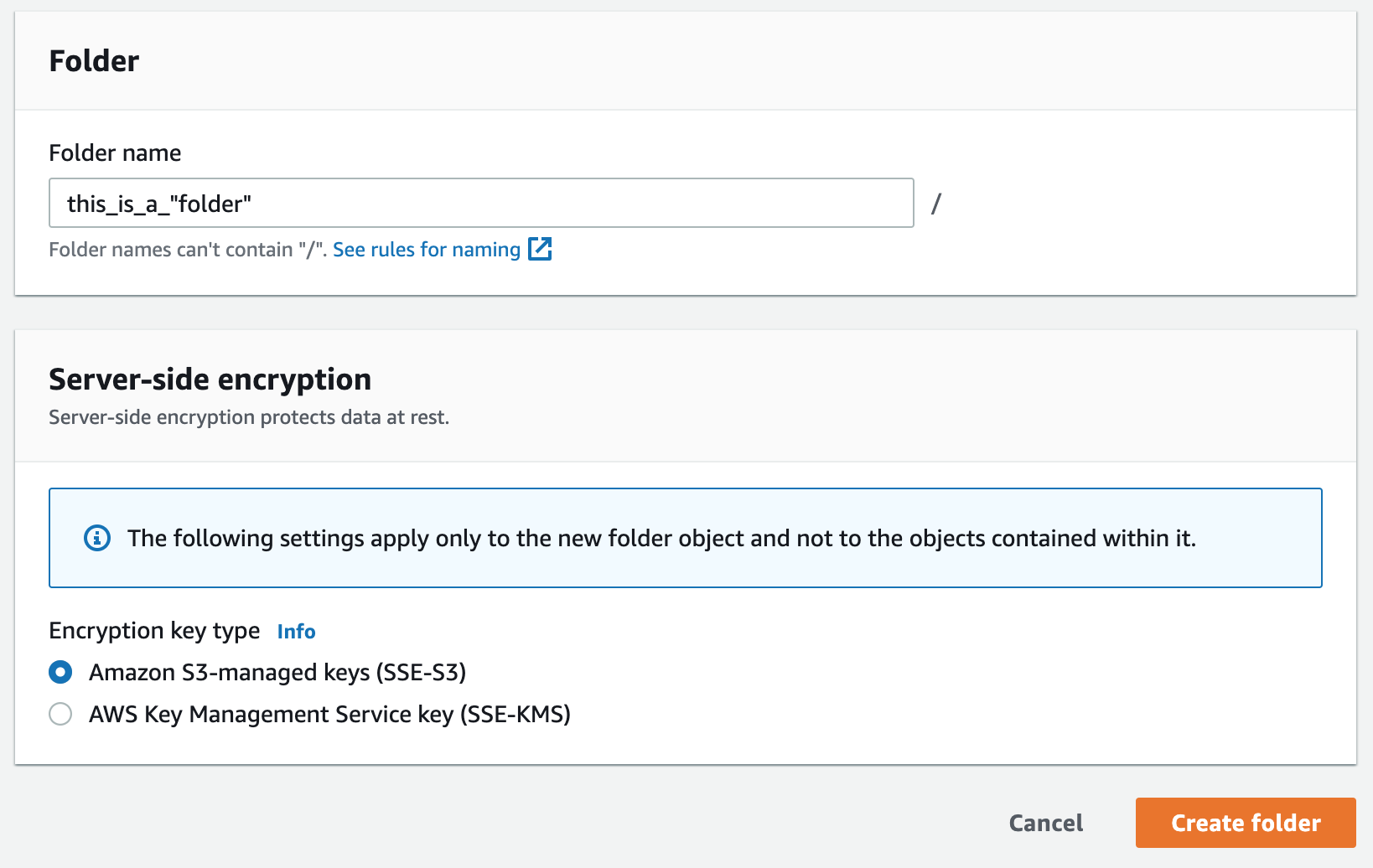Viewport: 1373px width, 868px height.
Task: Click the orange Create folder button
Action: pos(1246,823)
